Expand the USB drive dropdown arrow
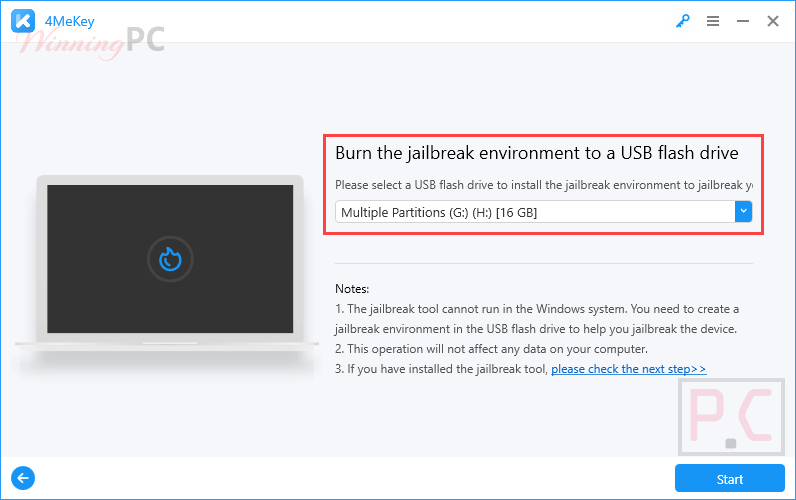 click(x=743, y=212)
